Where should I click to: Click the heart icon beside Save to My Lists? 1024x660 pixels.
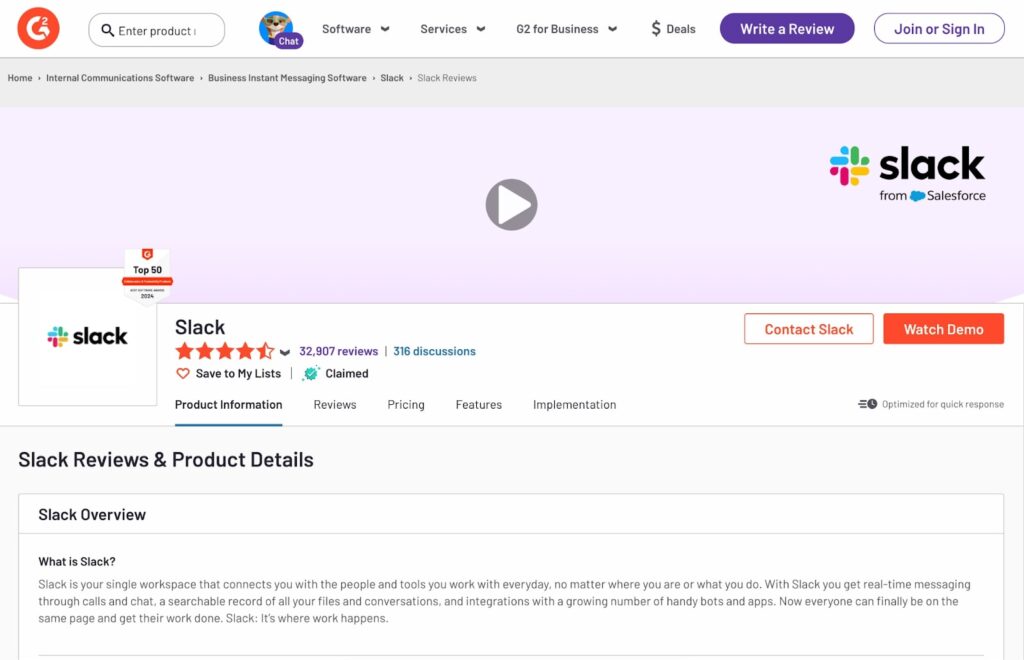(183, 373)
